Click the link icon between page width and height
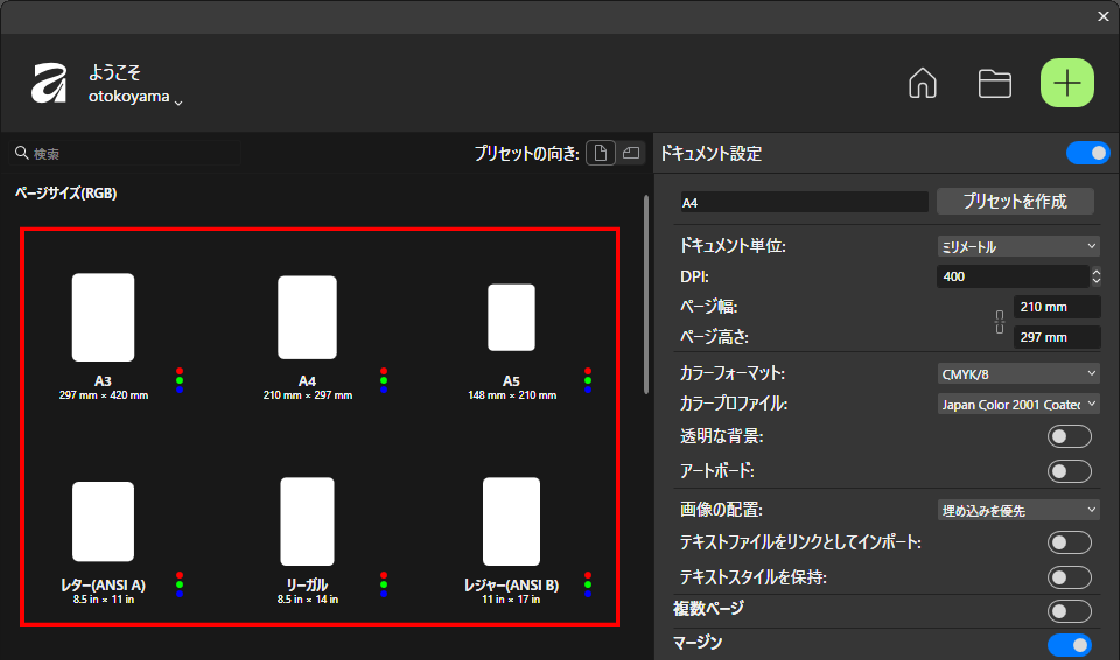This screenshot has height=660, width=1120. tap(999, 322)
